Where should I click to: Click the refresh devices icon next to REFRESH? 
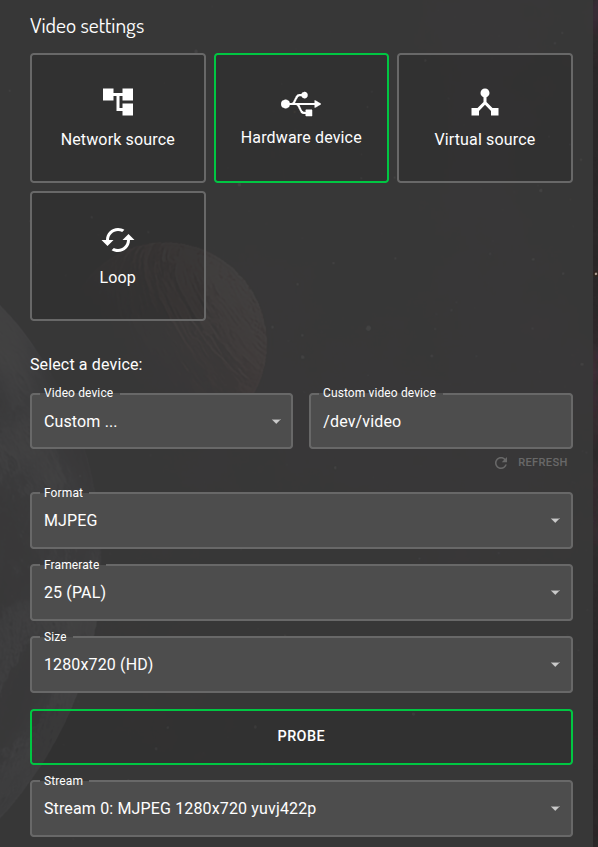click(499, 462)
